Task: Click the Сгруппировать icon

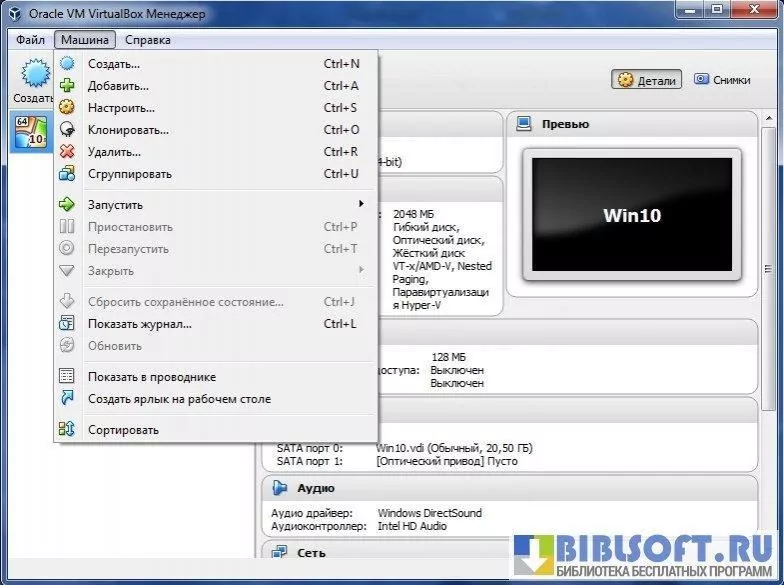Action: click(x=67, y=174)
